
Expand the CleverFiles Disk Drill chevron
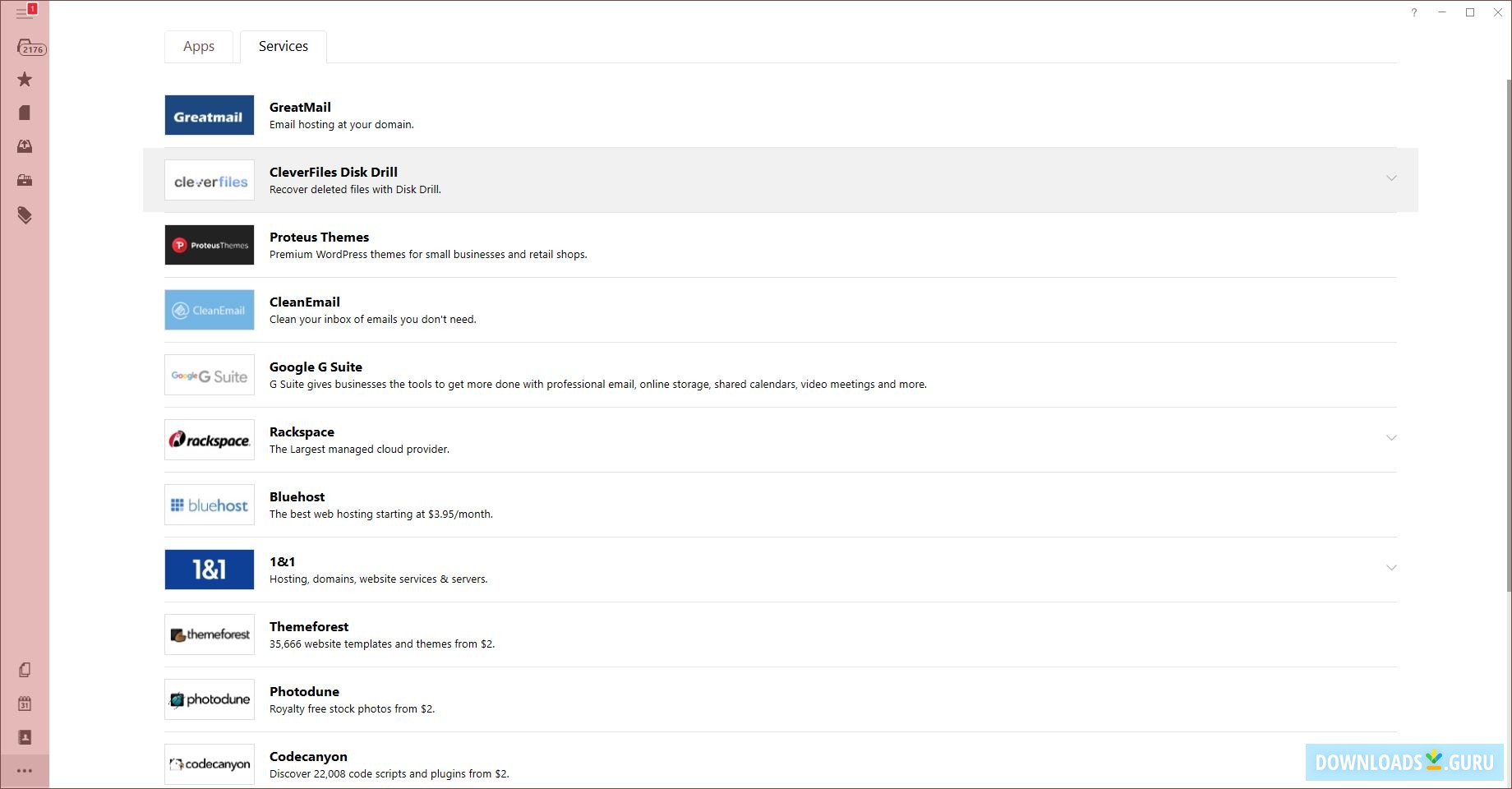click(x=1391, y=178)
